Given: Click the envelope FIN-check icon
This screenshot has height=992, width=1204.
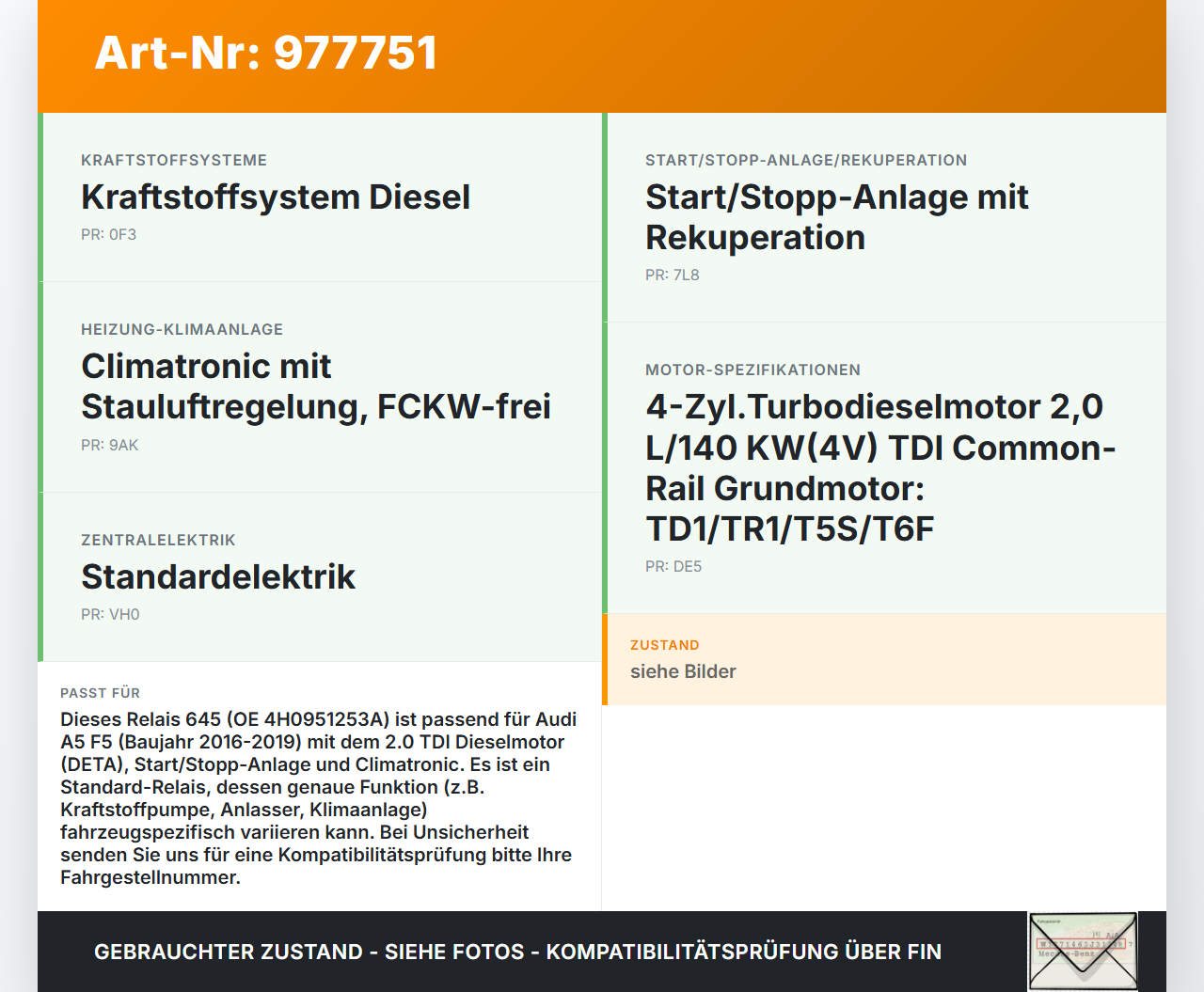Looking at the screenshot, I should 1083,952.
